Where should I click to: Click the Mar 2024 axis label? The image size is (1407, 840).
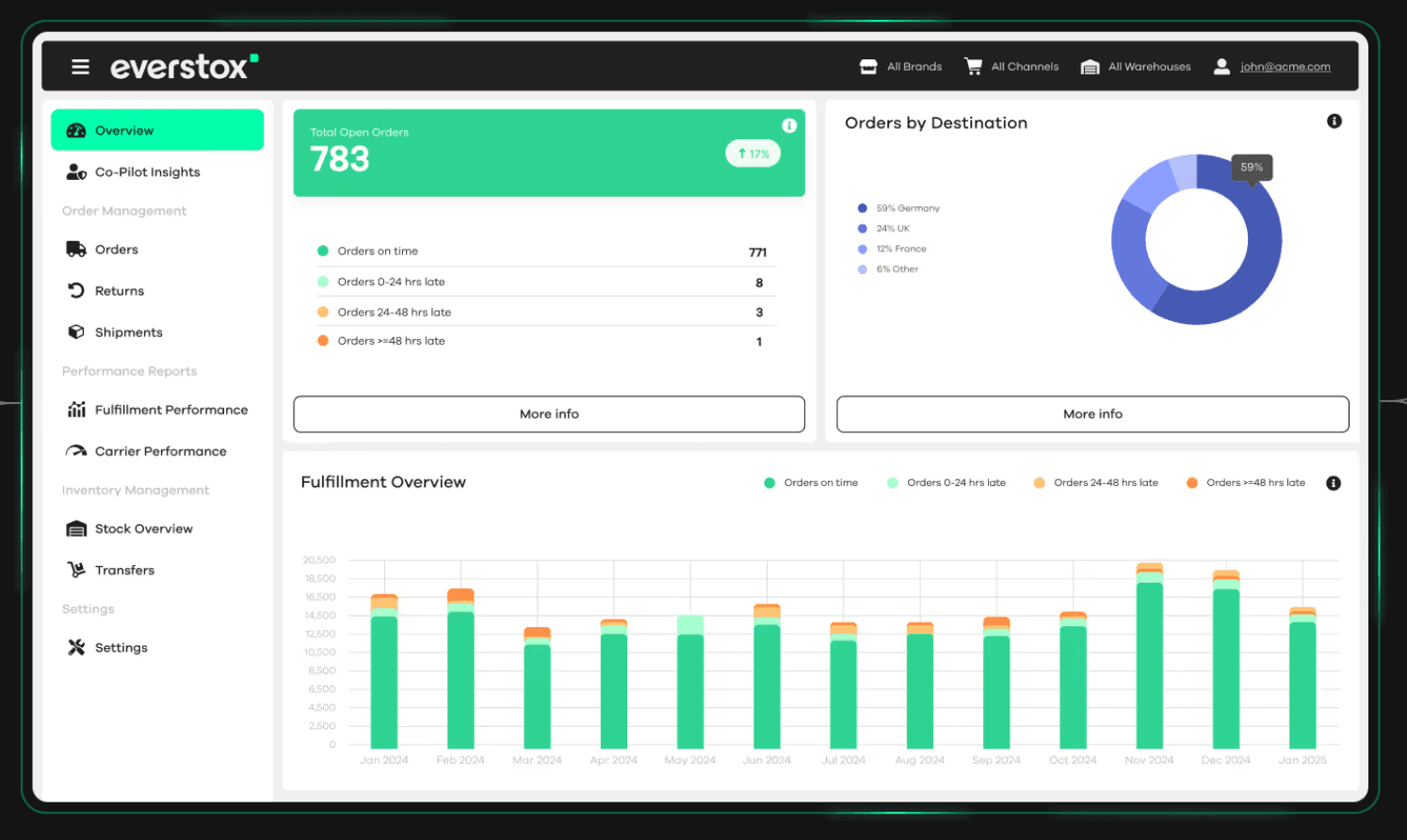pos(537,760)
